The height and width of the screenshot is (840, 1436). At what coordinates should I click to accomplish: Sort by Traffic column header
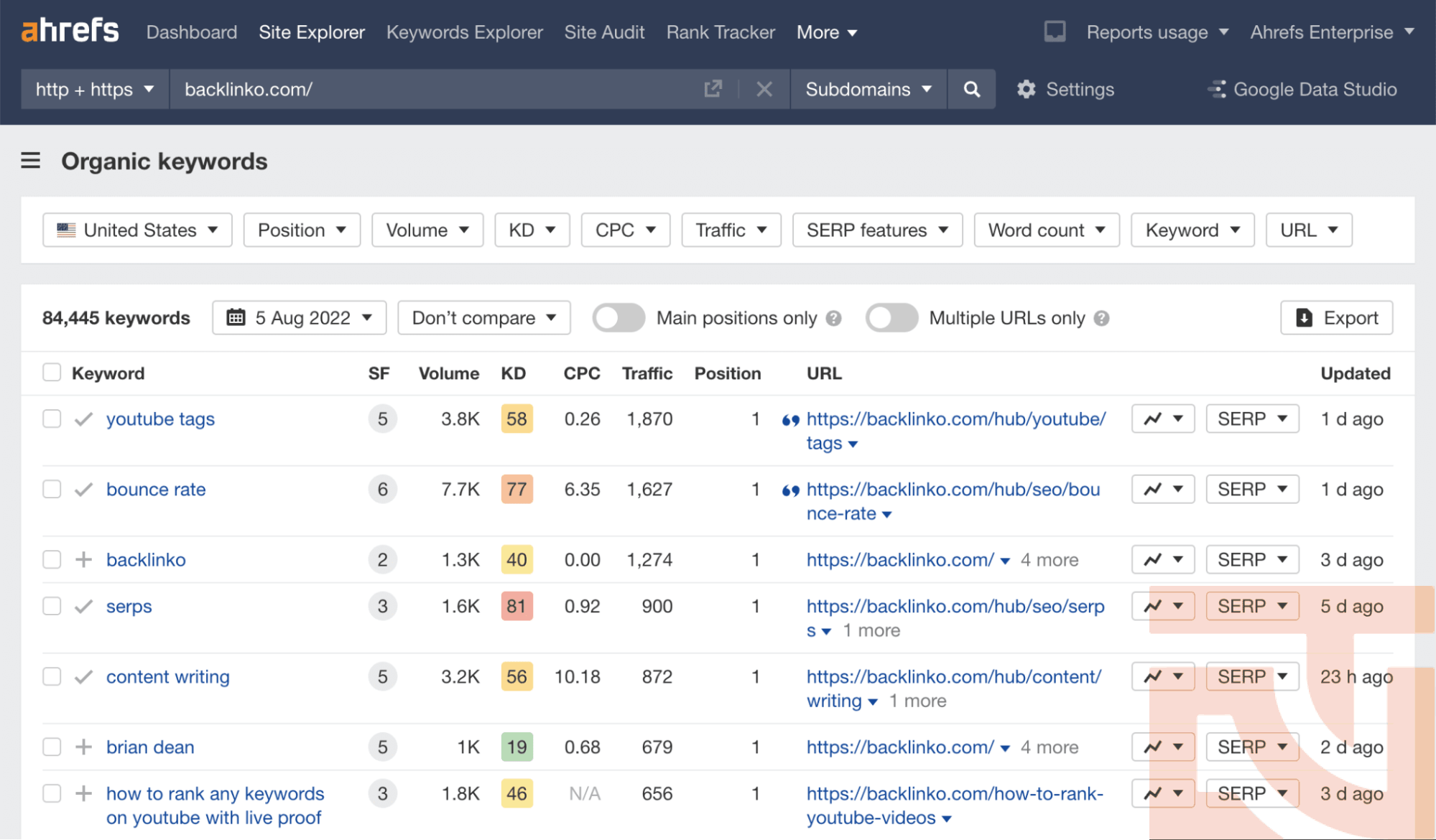647,373
